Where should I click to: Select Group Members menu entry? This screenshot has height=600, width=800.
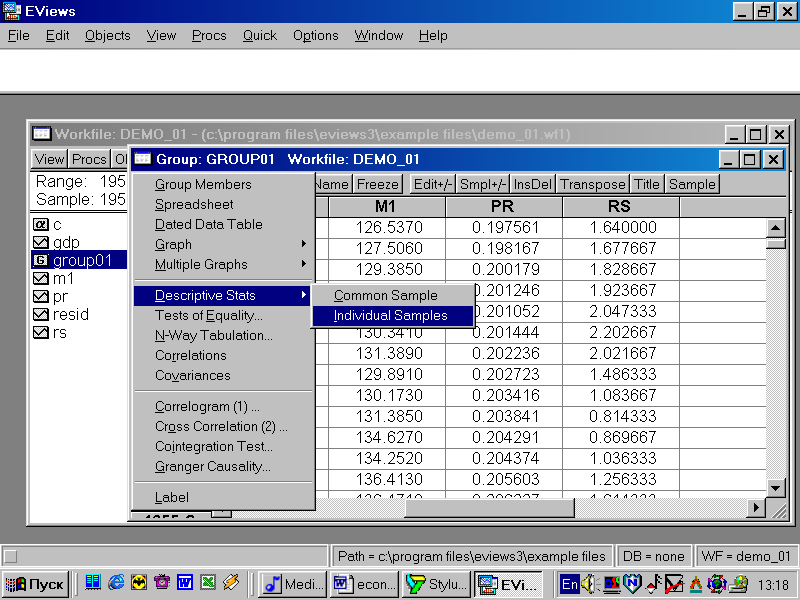[x=223, y=184]
